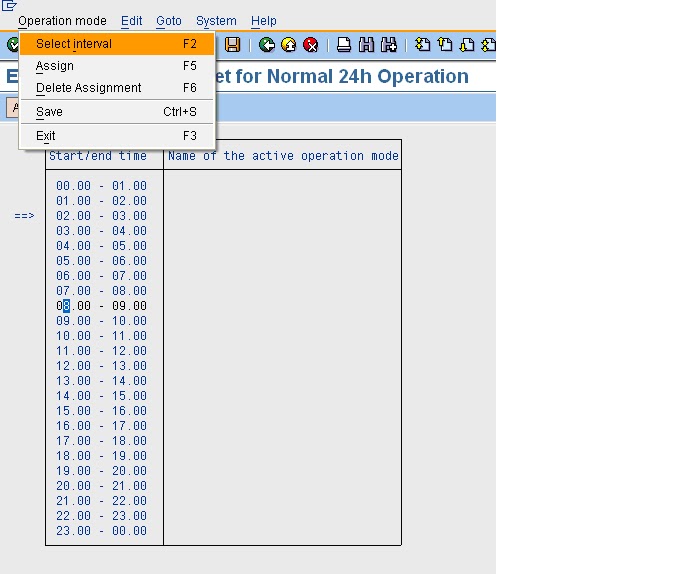Select the 10.00 - 11.00 interval row
The image size is (695, 574).
pos(102,336)
